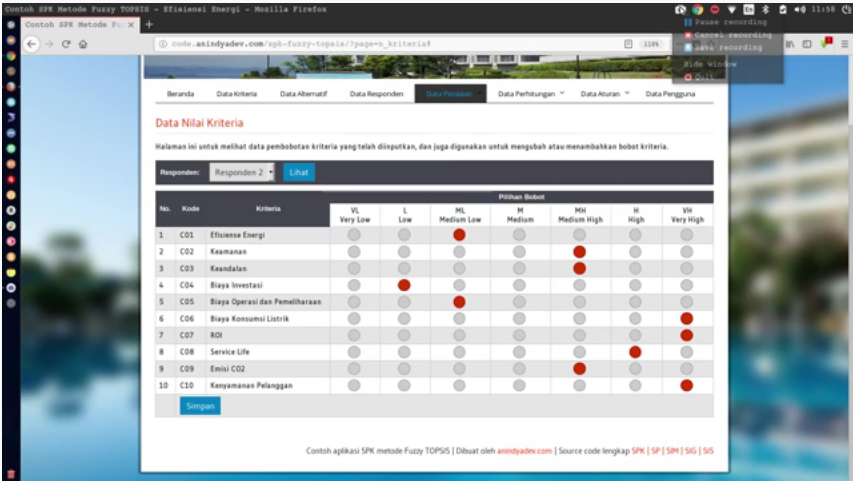The image size is (853, 481).
Task: Go to Firefox home page icon
Action: 83,44
